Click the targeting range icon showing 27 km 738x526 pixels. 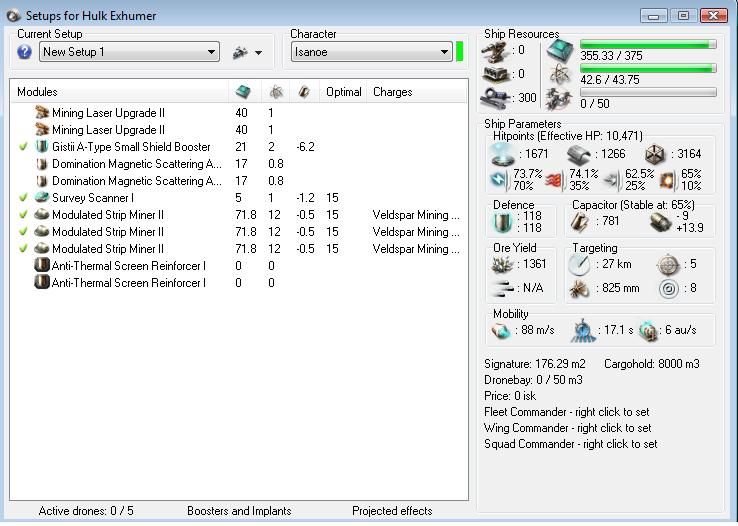coord(580,265)
